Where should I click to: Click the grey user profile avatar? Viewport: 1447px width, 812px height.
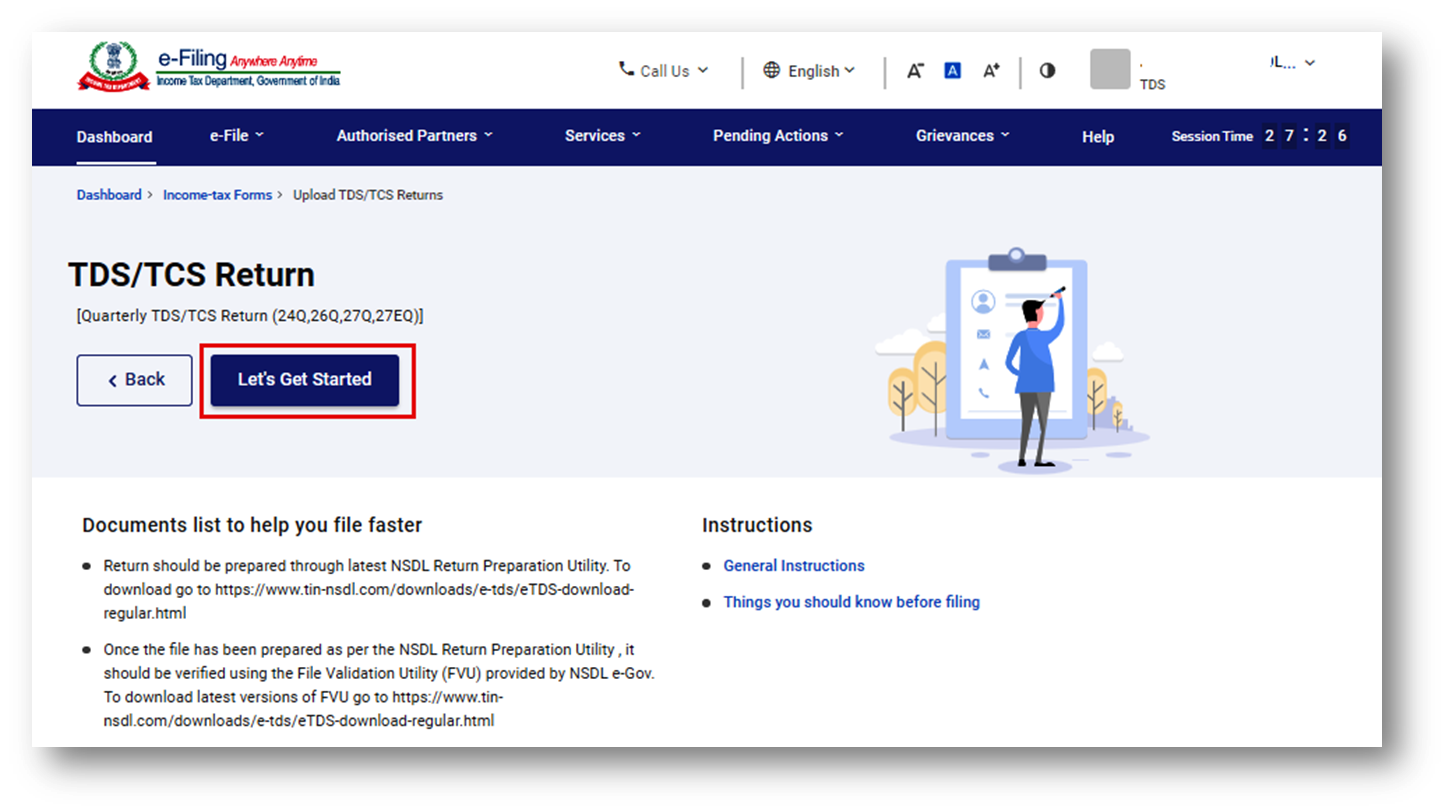[1110, 70]
